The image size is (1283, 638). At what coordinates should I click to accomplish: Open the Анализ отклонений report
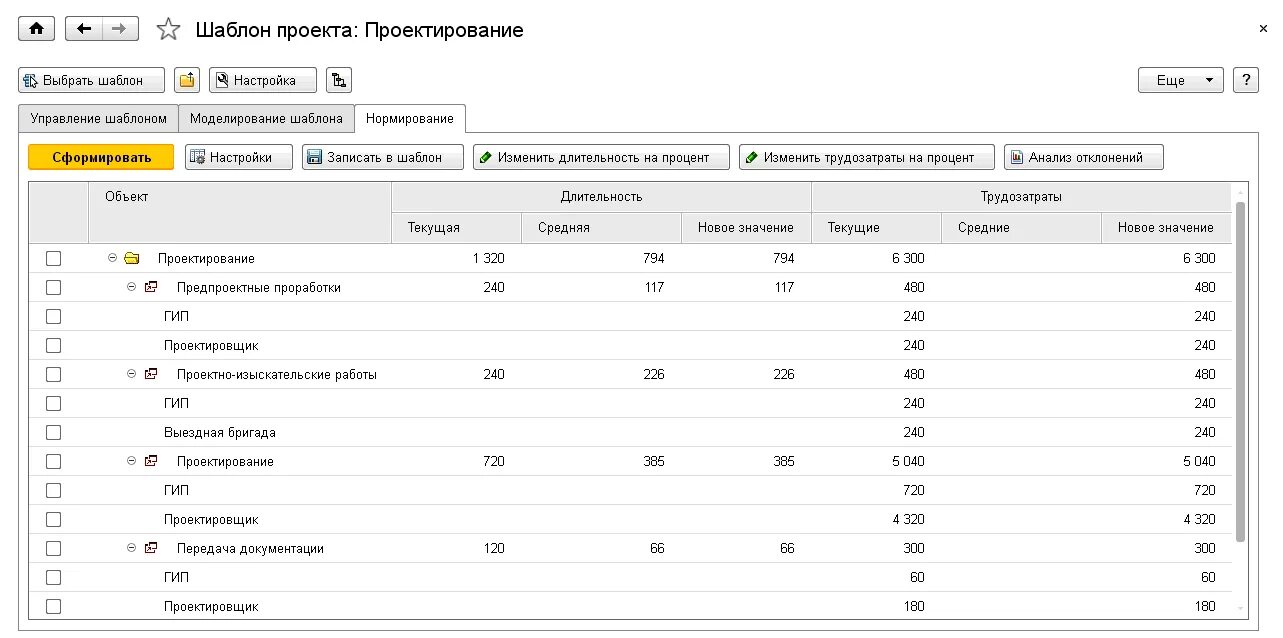point(1084,157)
